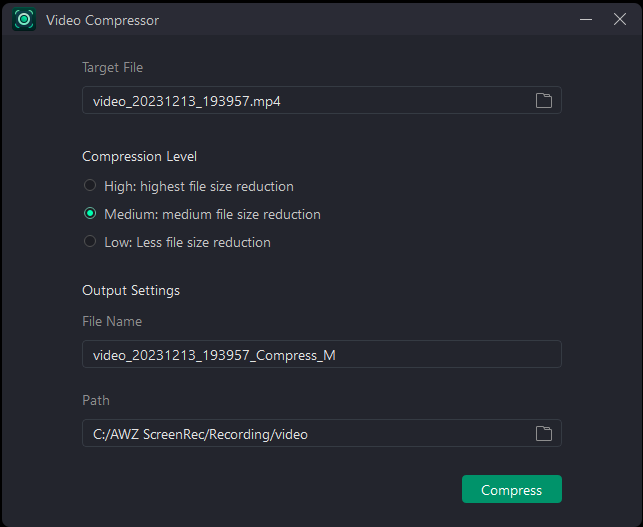This screenshot has height=527, width=643.
Task: Select Low compression level radio button
Action: pyautogui.click(x=90, y=241)
